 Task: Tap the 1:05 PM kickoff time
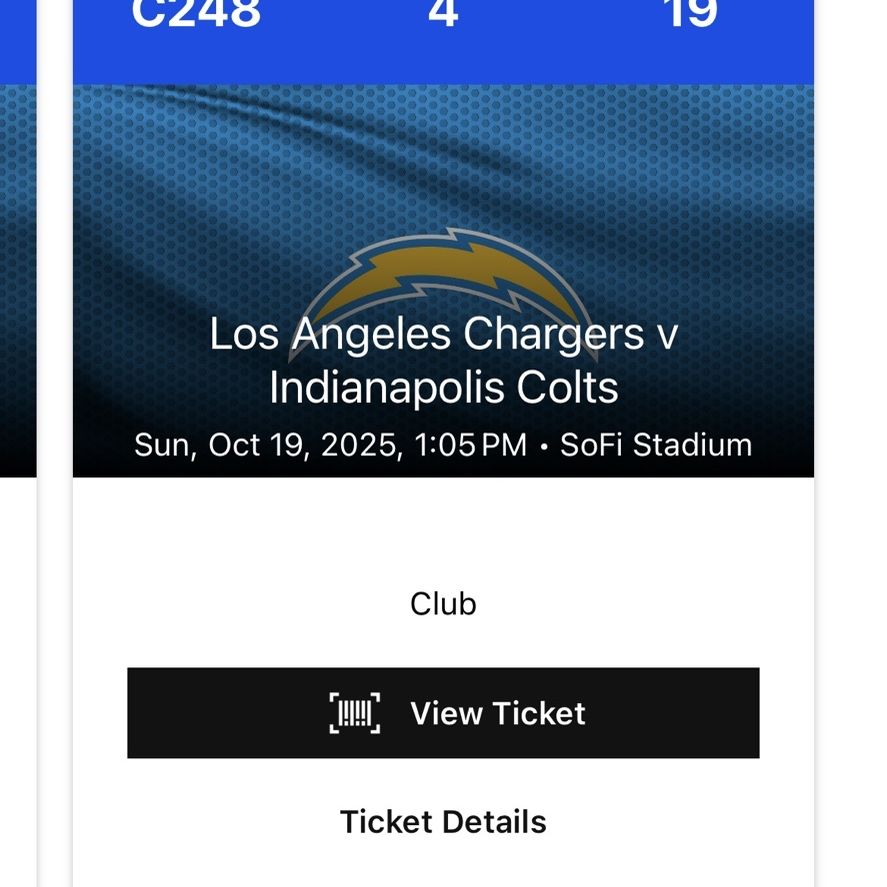[x=471, y=445]
